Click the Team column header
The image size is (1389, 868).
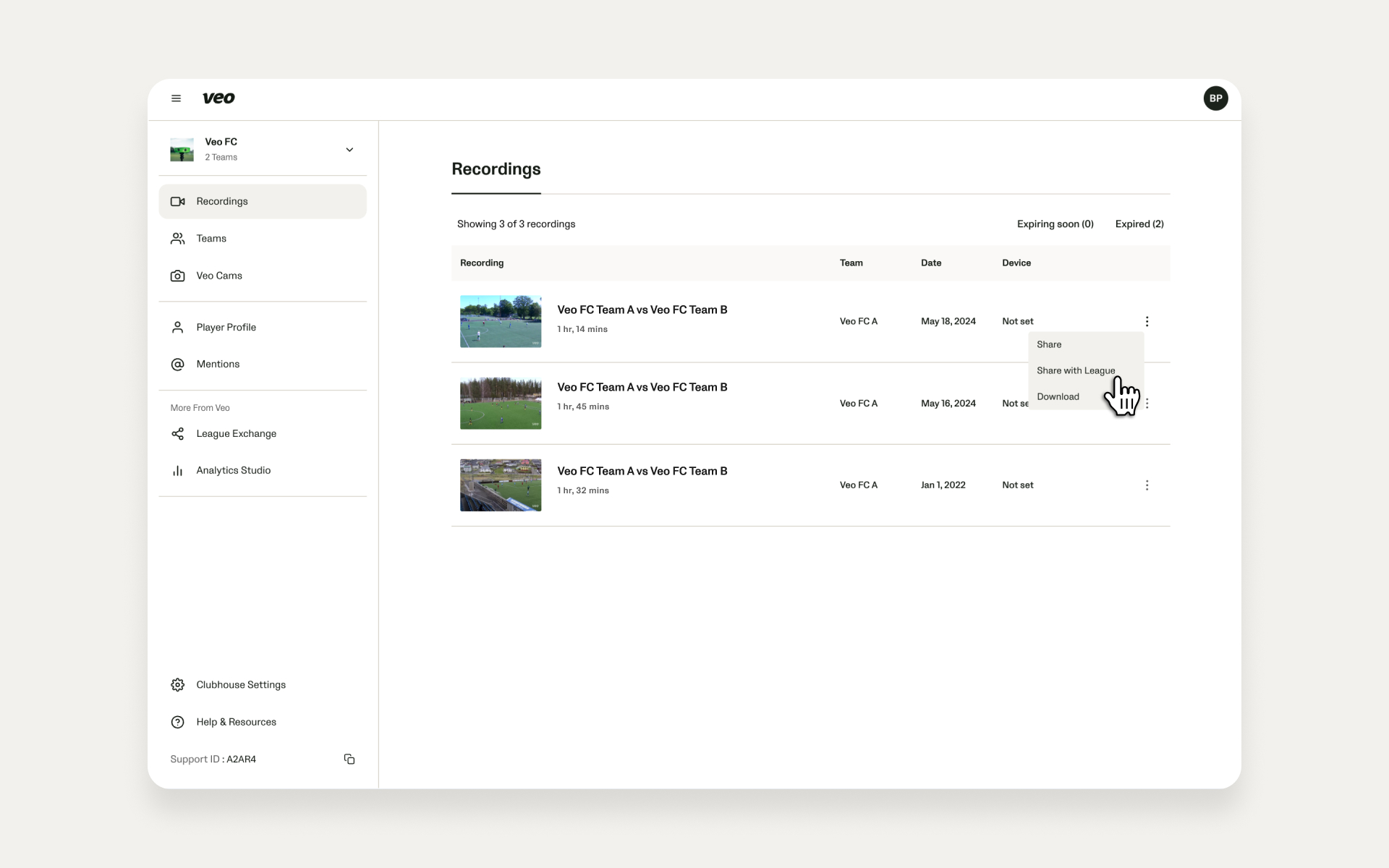[x=851, y=263]
